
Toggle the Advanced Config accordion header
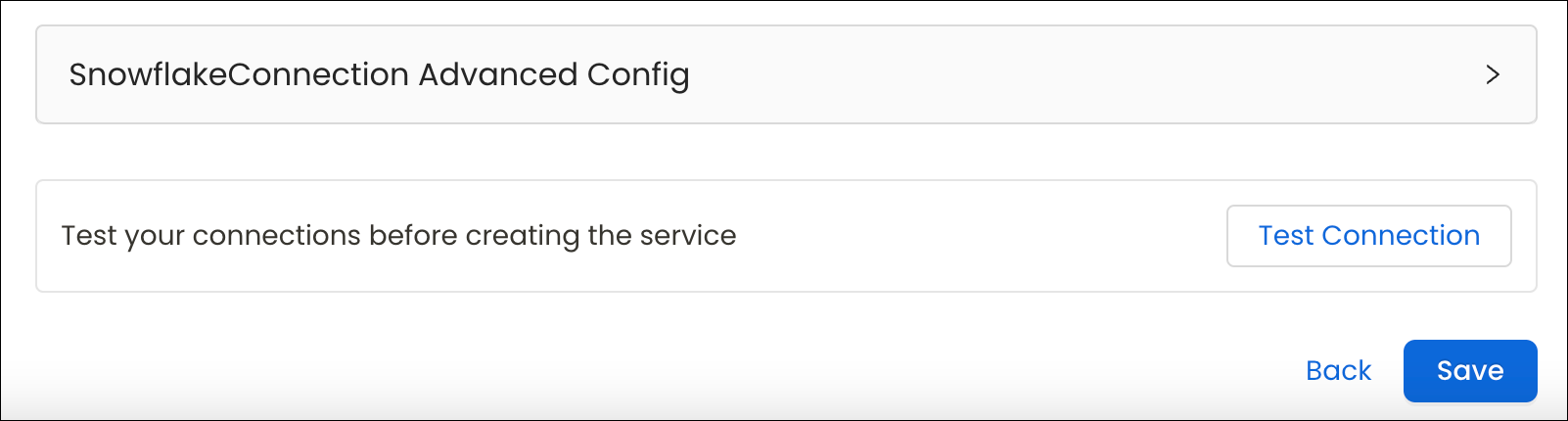tap(785, 74)
